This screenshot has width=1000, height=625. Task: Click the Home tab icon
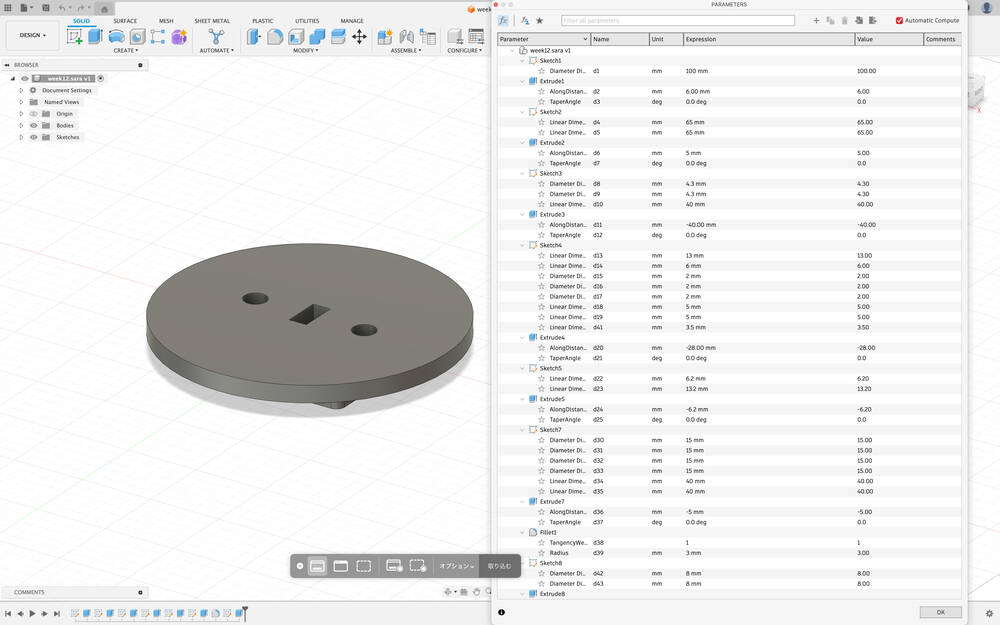pyautogui.click(x=104, y=9)
